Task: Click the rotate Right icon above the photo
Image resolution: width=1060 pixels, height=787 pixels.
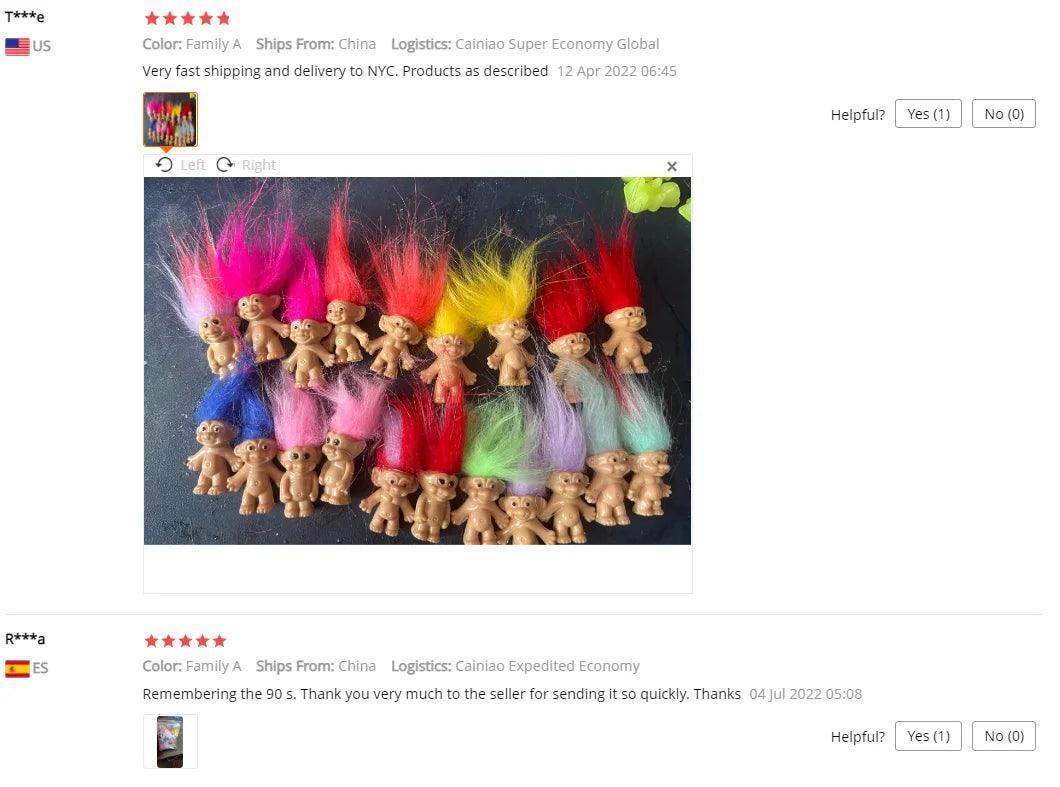Action: (225, 164)
